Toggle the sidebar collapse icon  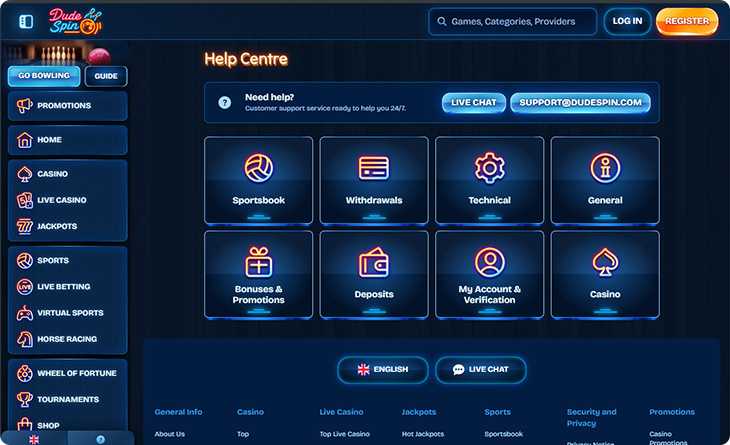click(x=26, y=21)
